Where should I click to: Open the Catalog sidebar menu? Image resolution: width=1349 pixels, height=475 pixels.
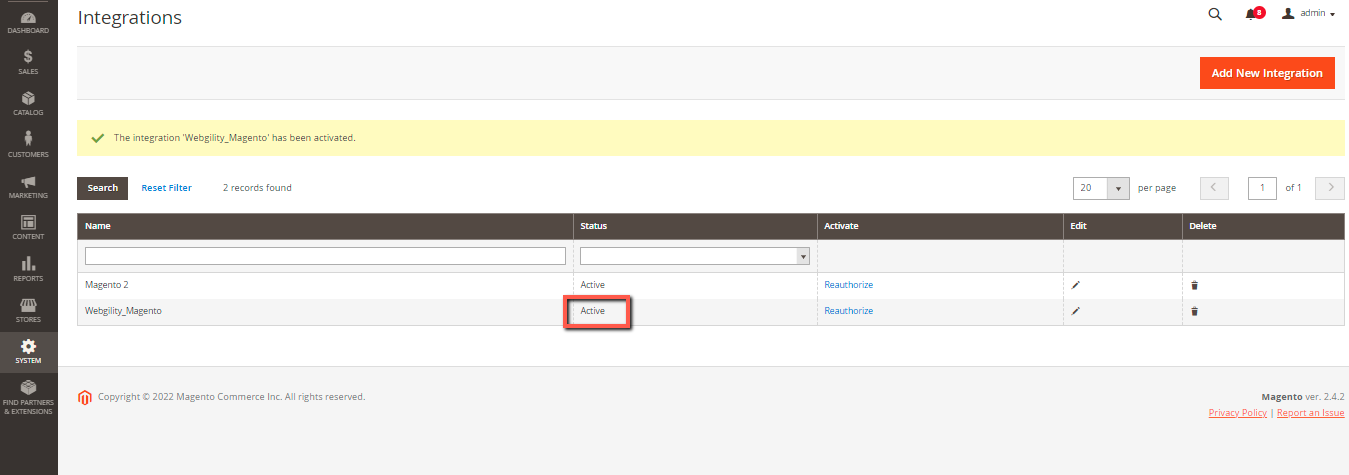coord(28,103)
